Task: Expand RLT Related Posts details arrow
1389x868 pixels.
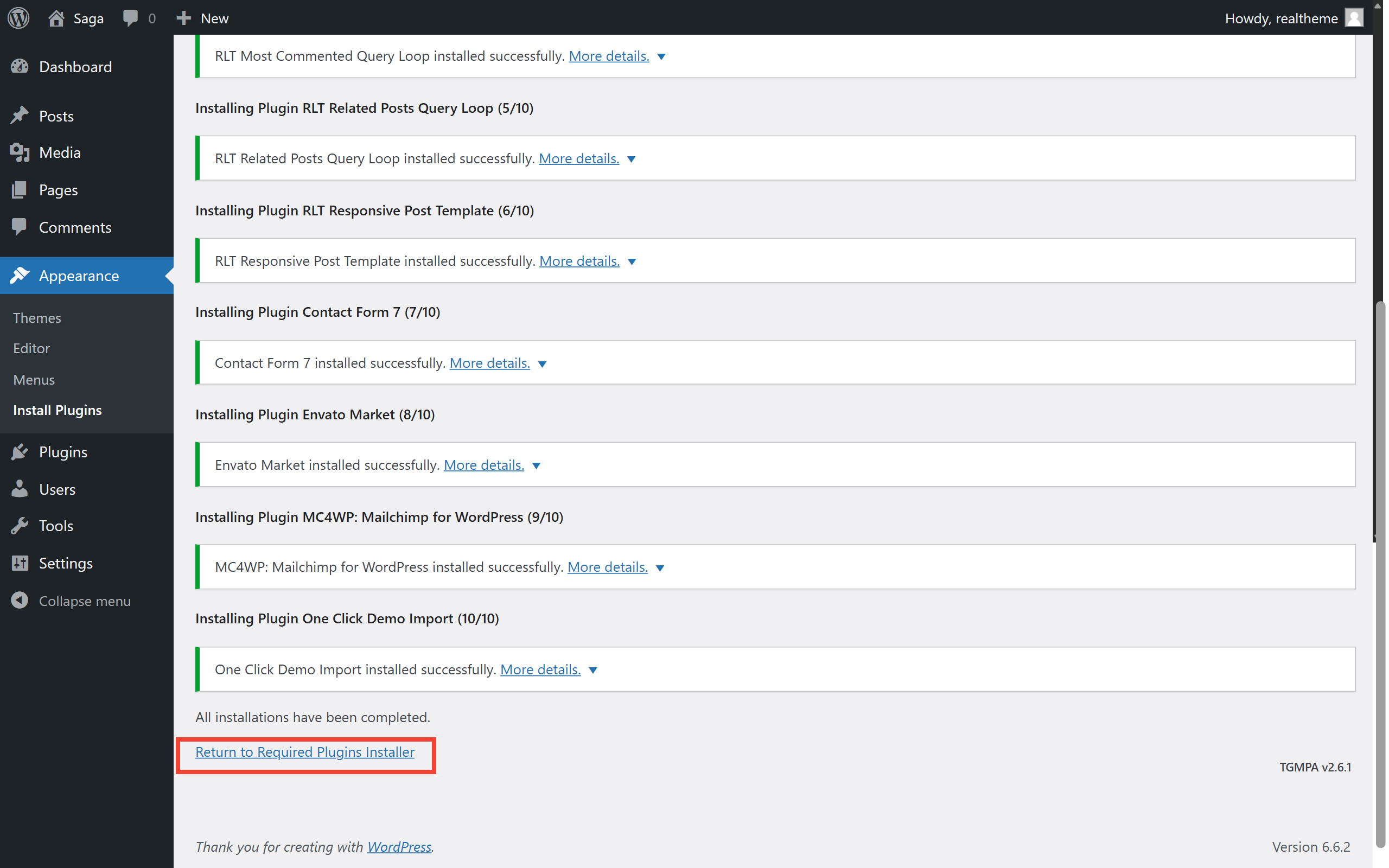Action: click(632, 159)
